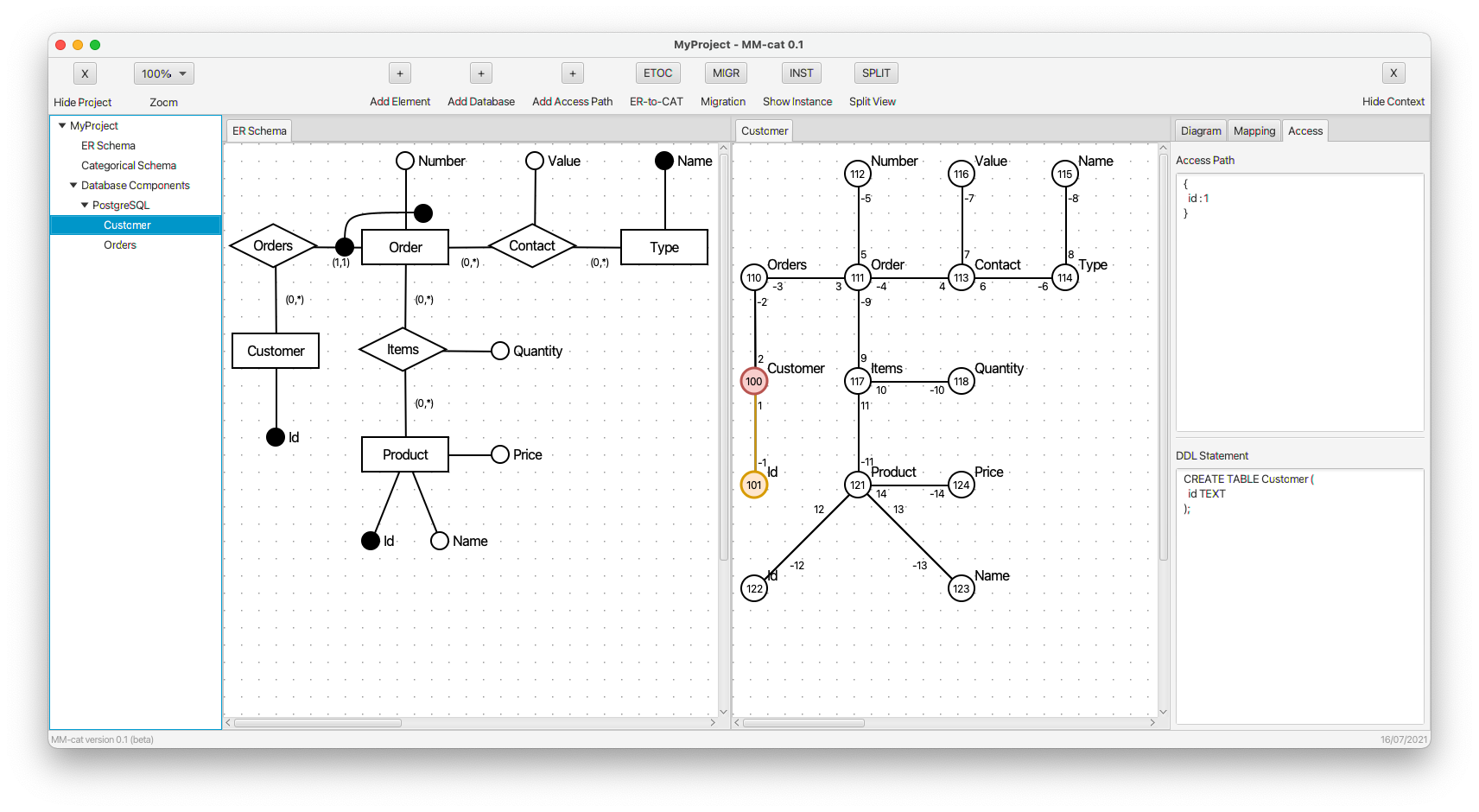The width and height of the screenshot is (1479, 812).
Task: Open the Diagram context tab
Action: click(1201, 131)
